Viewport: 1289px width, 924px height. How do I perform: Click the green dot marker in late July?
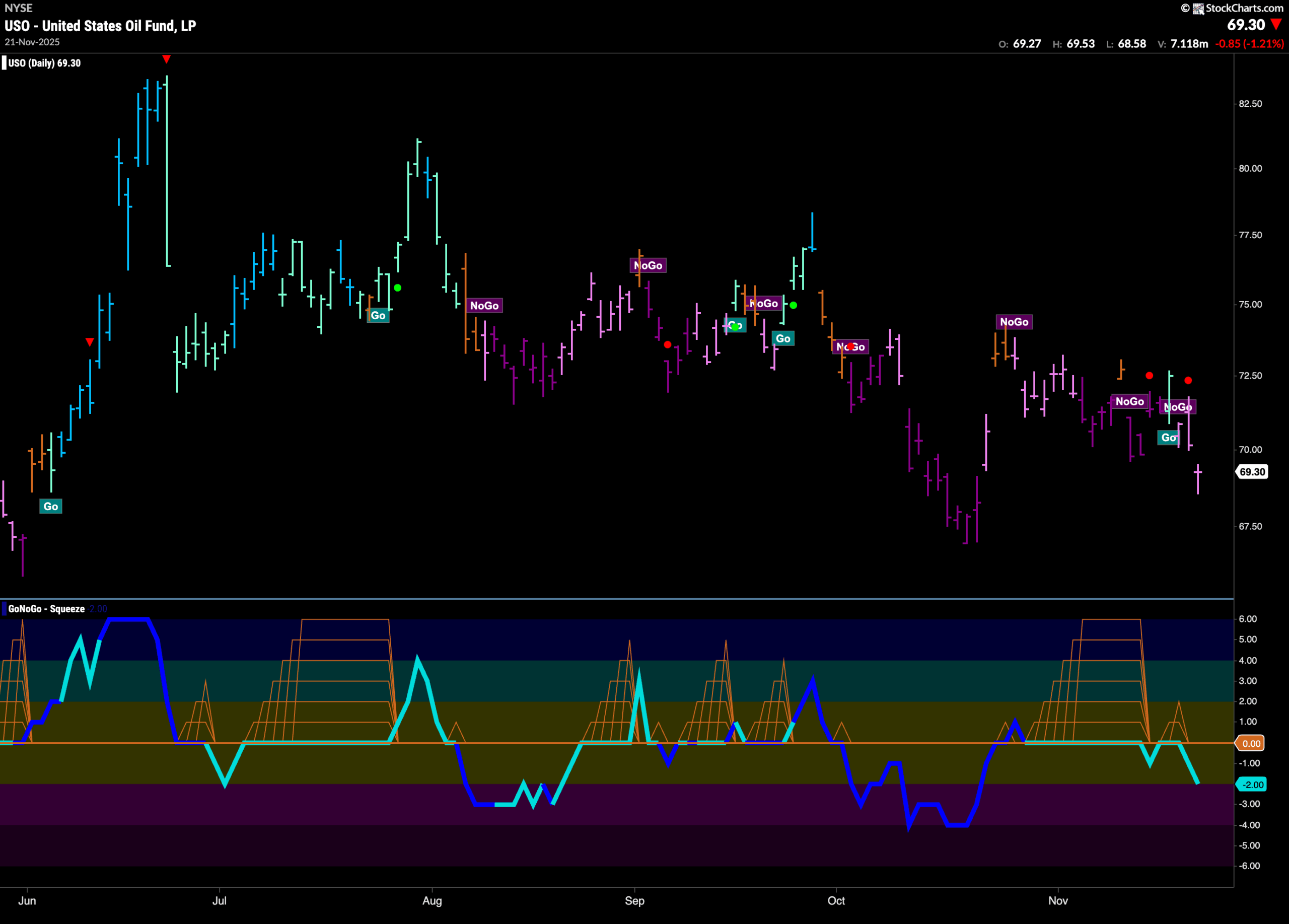pos(398,288)
